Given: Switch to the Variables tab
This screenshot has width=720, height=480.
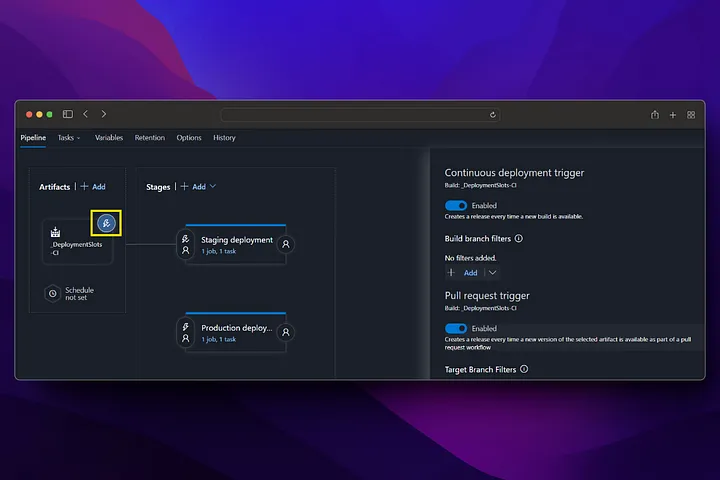Looking at the screenshot, I should pos(109,138).
